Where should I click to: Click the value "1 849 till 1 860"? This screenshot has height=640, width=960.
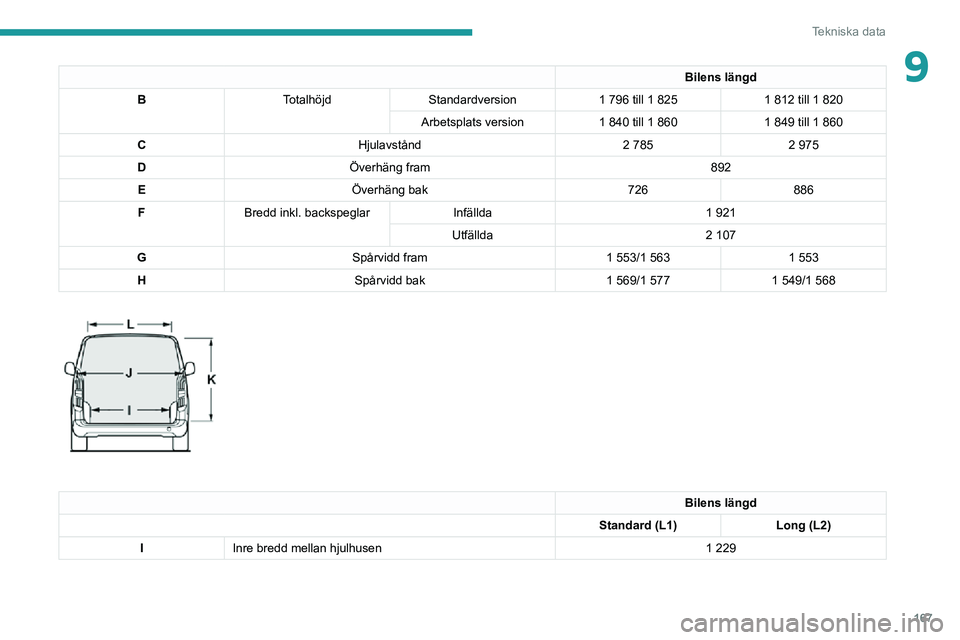tap(803, 122)
